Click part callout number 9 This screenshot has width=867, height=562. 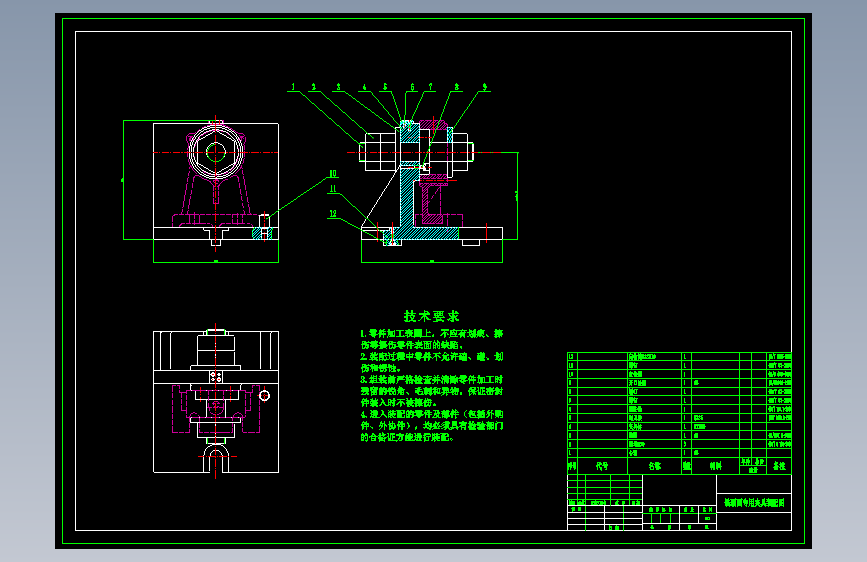(x=484, y=87)
